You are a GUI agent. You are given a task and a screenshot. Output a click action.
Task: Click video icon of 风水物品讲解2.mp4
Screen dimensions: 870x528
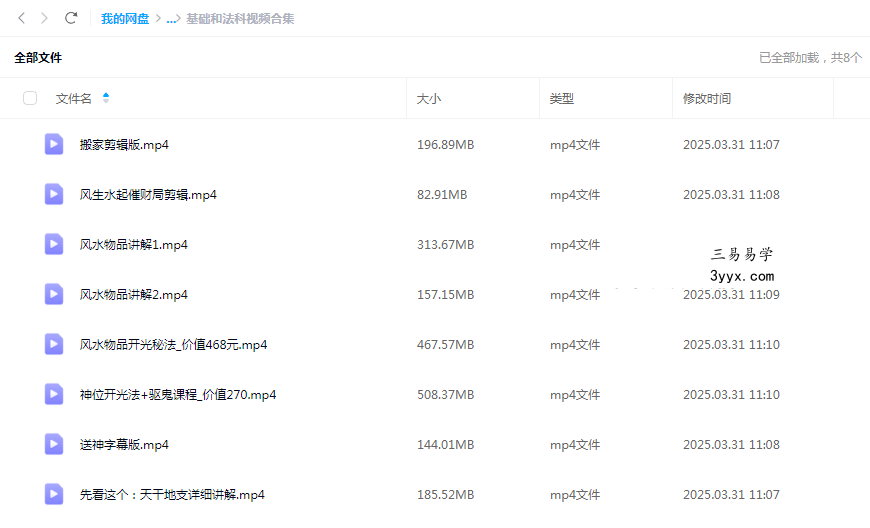(x=54, y=294)
